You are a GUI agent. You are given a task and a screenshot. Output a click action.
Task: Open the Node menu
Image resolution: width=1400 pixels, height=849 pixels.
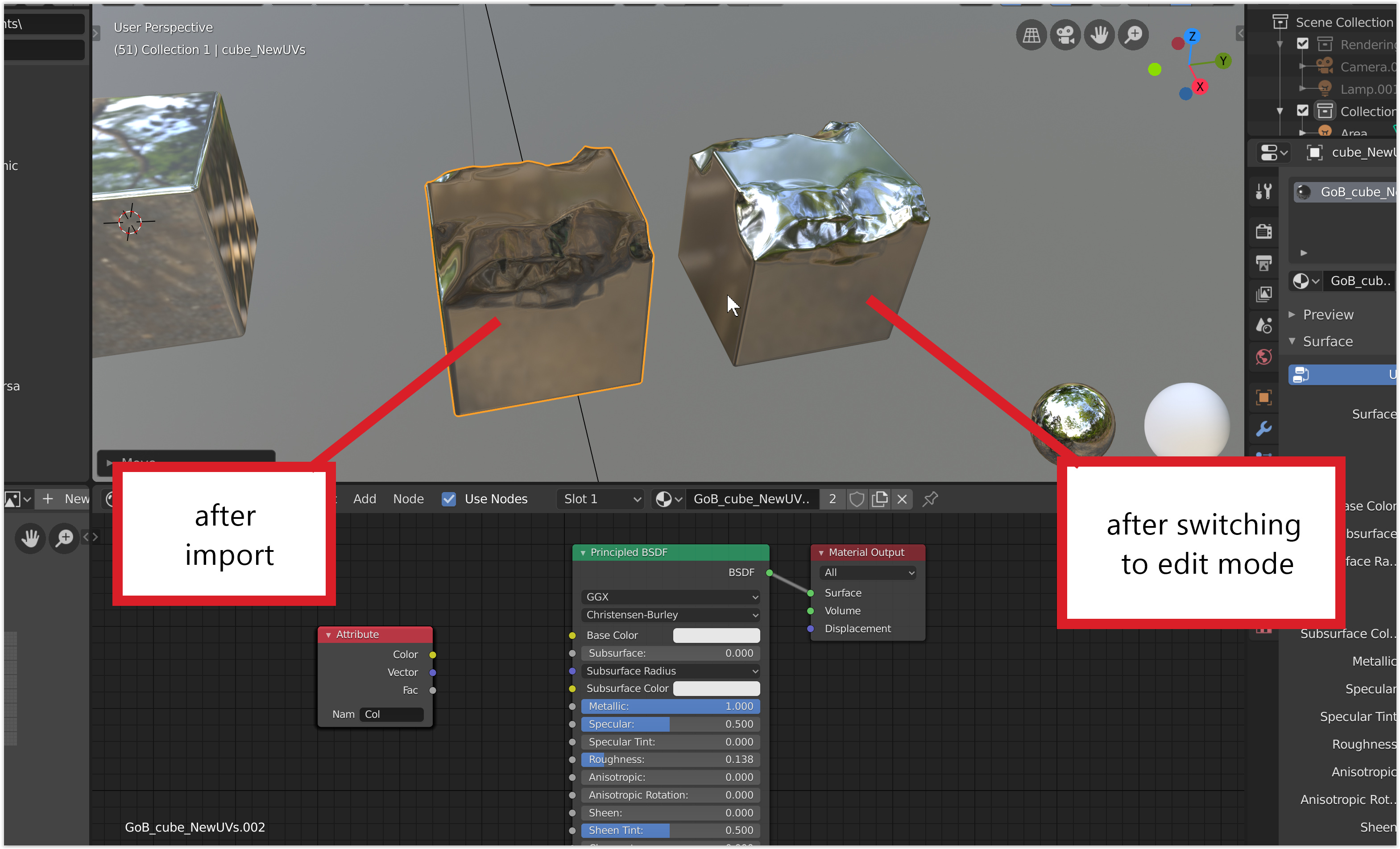[x=408, y=499]
